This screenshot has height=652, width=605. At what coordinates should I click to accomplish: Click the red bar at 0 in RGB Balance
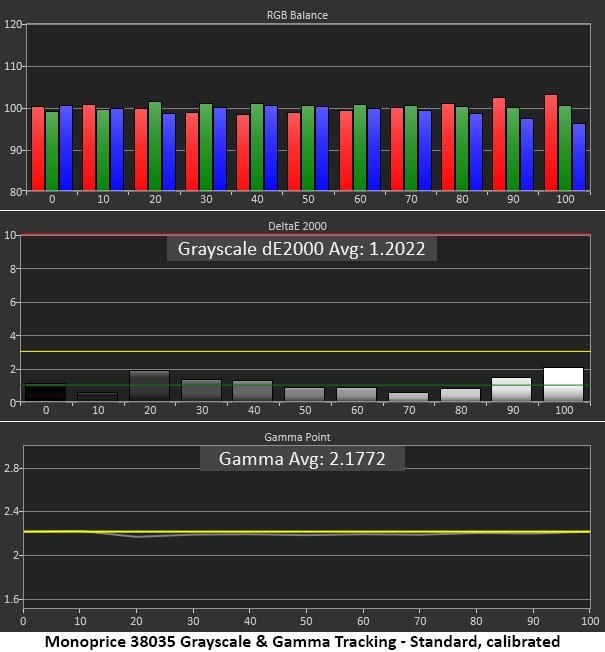click(x=38, y=149)
